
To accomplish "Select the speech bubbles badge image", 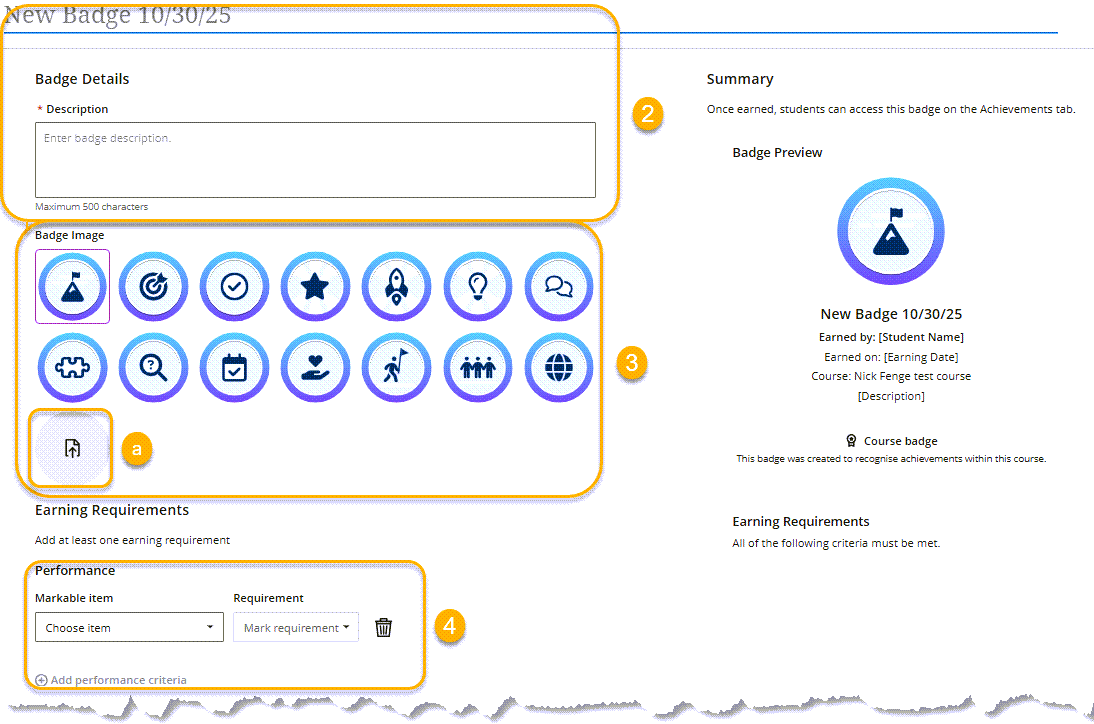I will [x=559, y=287].
